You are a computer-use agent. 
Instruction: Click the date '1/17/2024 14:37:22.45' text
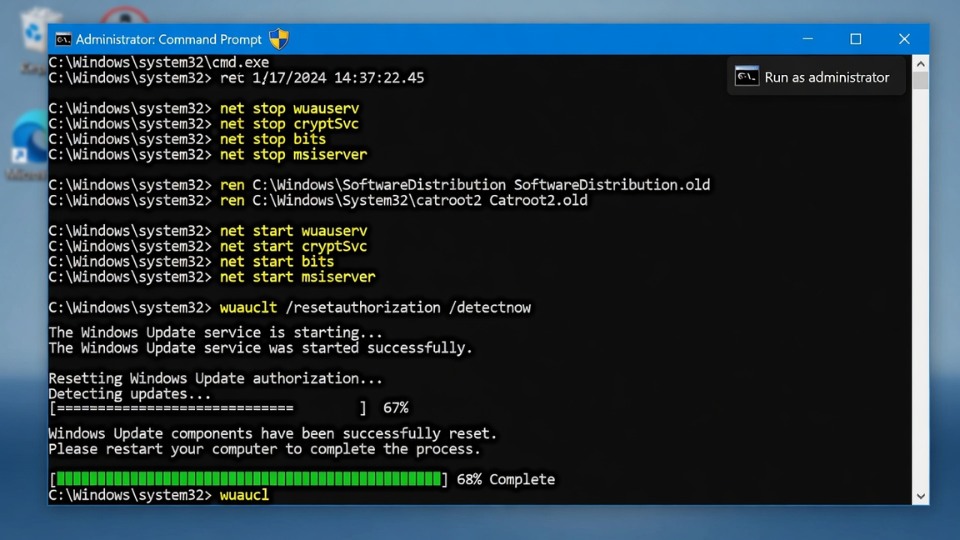338,78
